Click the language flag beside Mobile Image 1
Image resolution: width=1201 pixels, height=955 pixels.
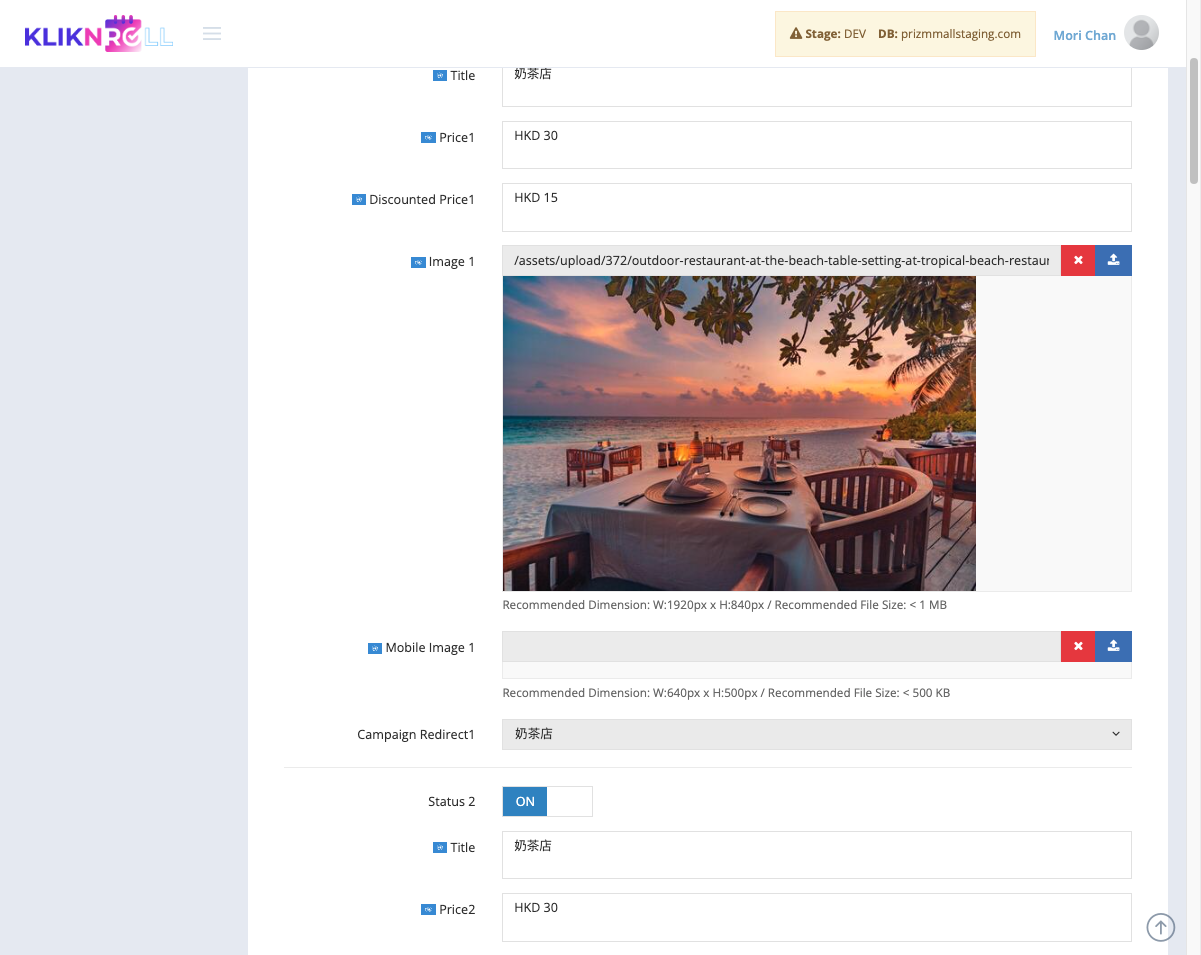[375, 648]
